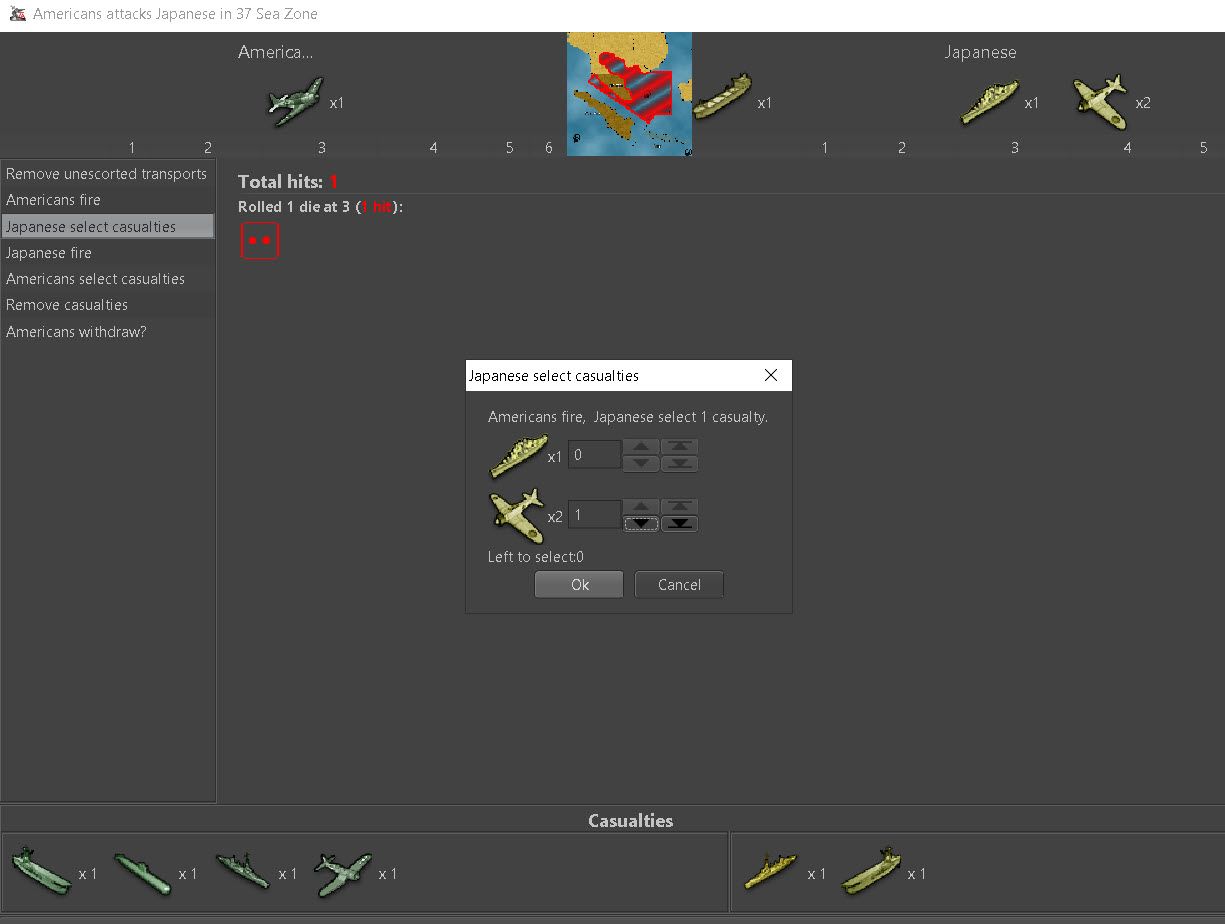Select the 'Remove unescorted transports' step
The image size is (1225, 924).
pyautogui.click(x=106, y=174)
